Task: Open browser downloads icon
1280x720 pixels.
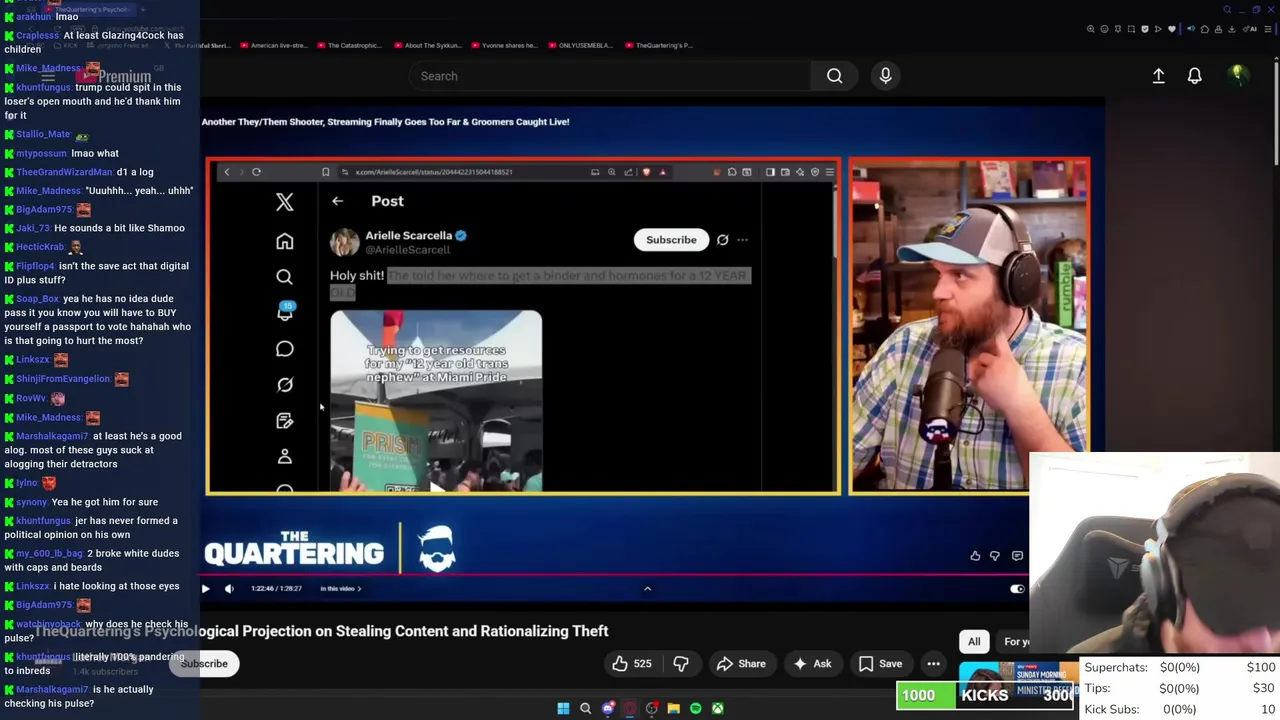Action: (1232, 29)
